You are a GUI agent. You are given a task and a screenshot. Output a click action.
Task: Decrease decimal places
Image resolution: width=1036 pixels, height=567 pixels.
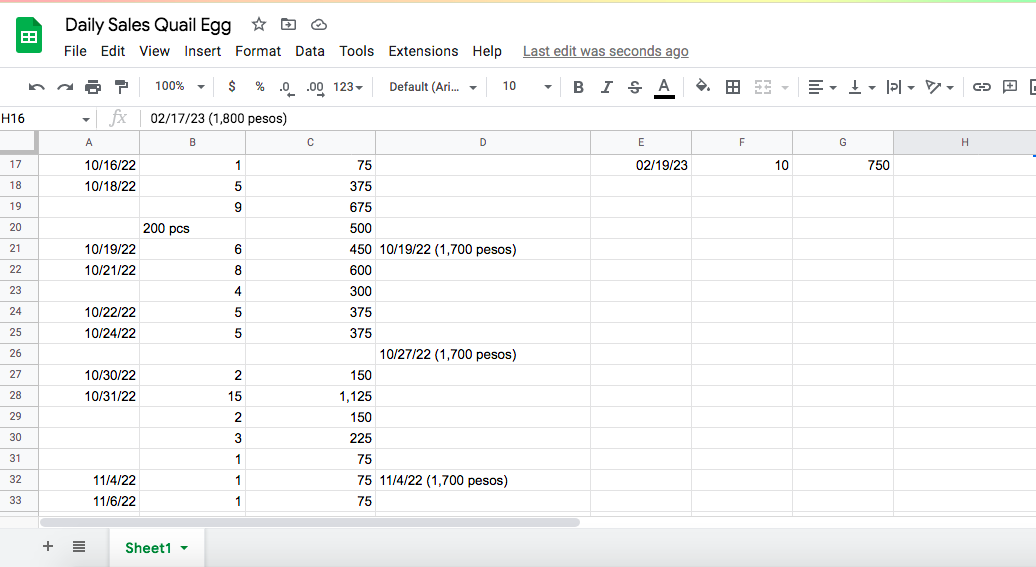click(285, 87)
